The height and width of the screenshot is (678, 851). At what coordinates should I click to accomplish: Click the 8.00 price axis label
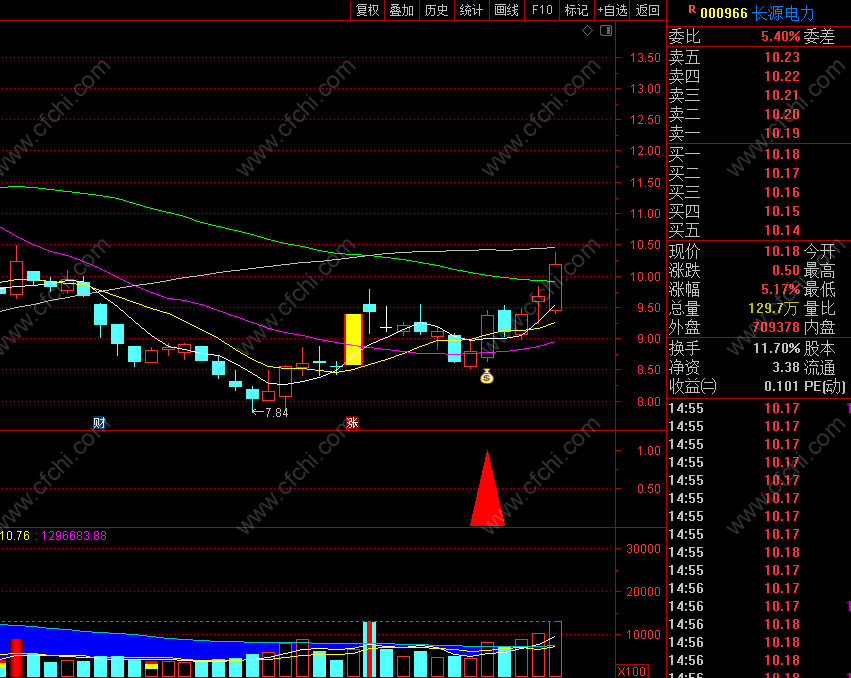coord(649,401)
